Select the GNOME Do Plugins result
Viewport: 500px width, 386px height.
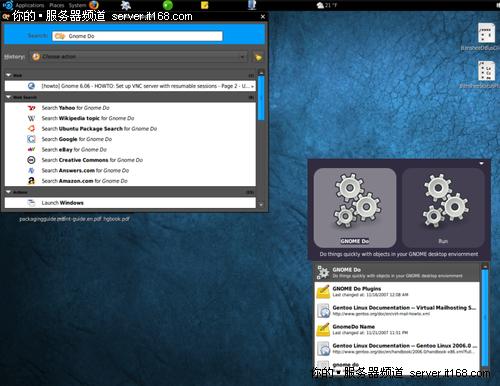point(397,291)
